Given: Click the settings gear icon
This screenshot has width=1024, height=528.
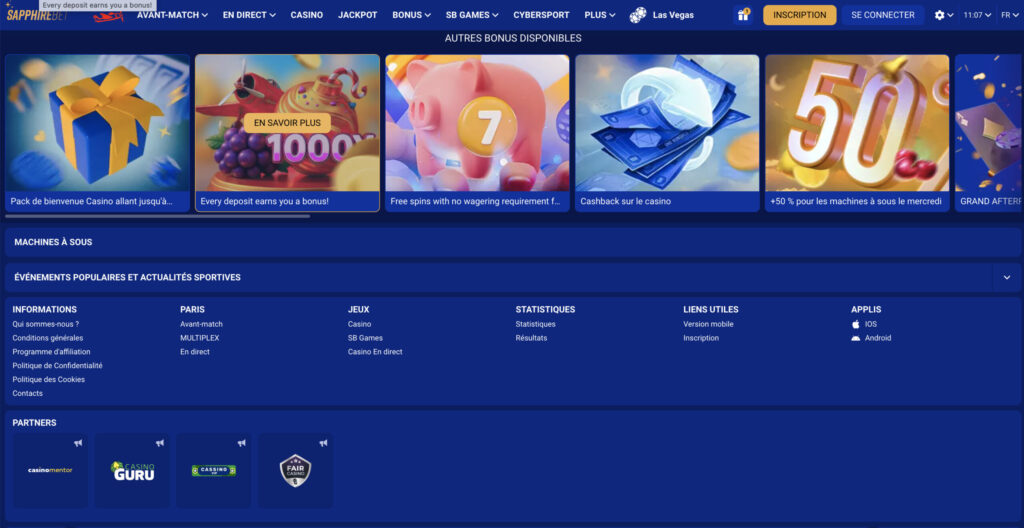Looking at the screenshot, I should point(939,15).
